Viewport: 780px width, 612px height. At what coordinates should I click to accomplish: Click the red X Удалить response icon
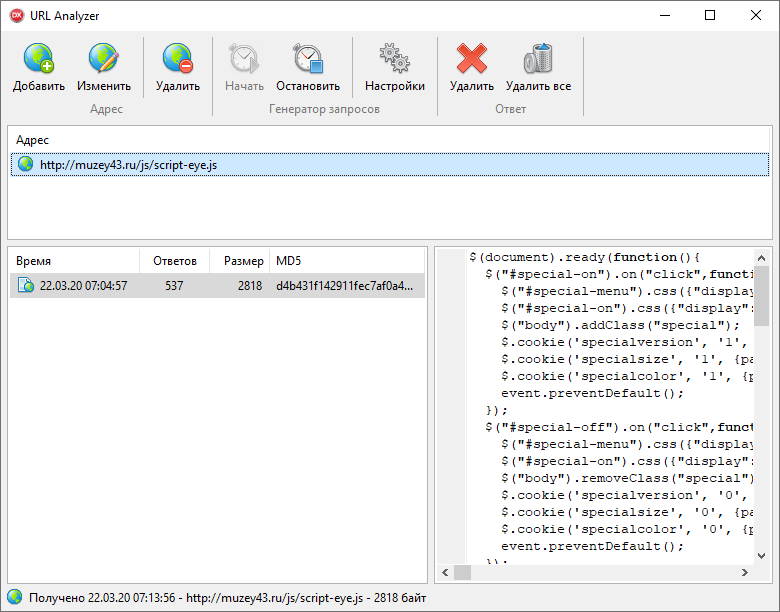(x=472, y=58)
